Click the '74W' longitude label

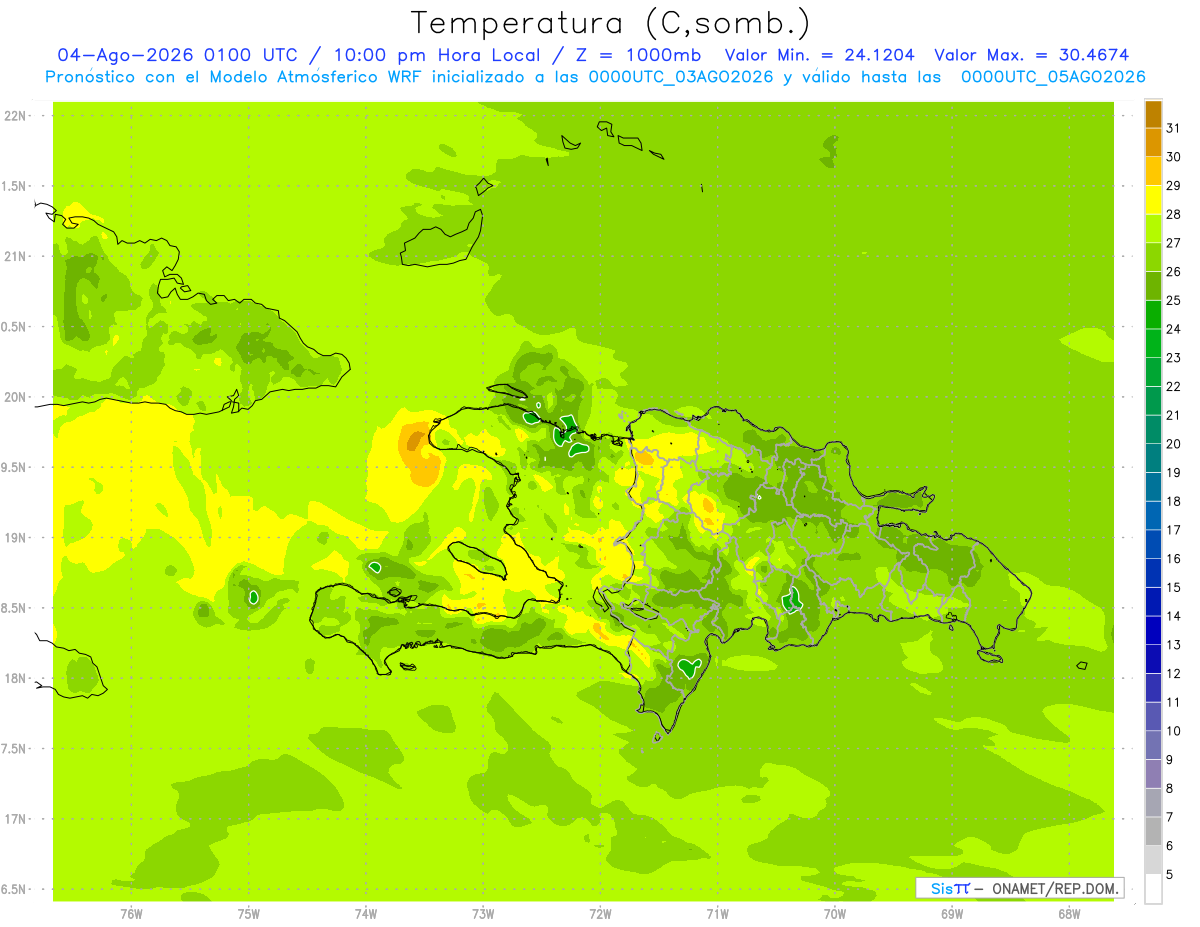pyautogui.click(x=366, y=914)
